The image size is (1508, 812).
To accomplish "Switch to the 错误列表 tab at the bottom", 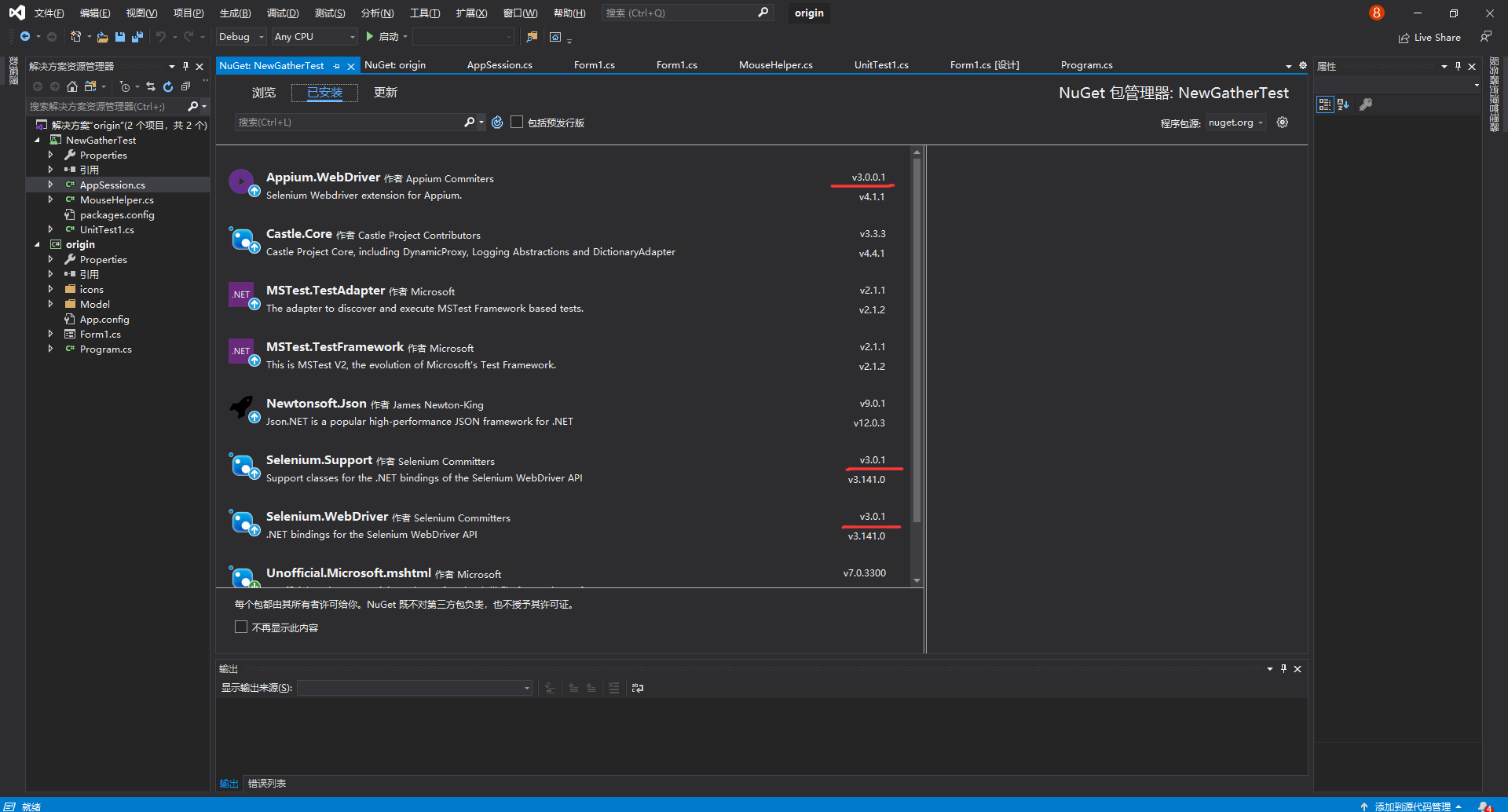I will (x=266, y=783).
